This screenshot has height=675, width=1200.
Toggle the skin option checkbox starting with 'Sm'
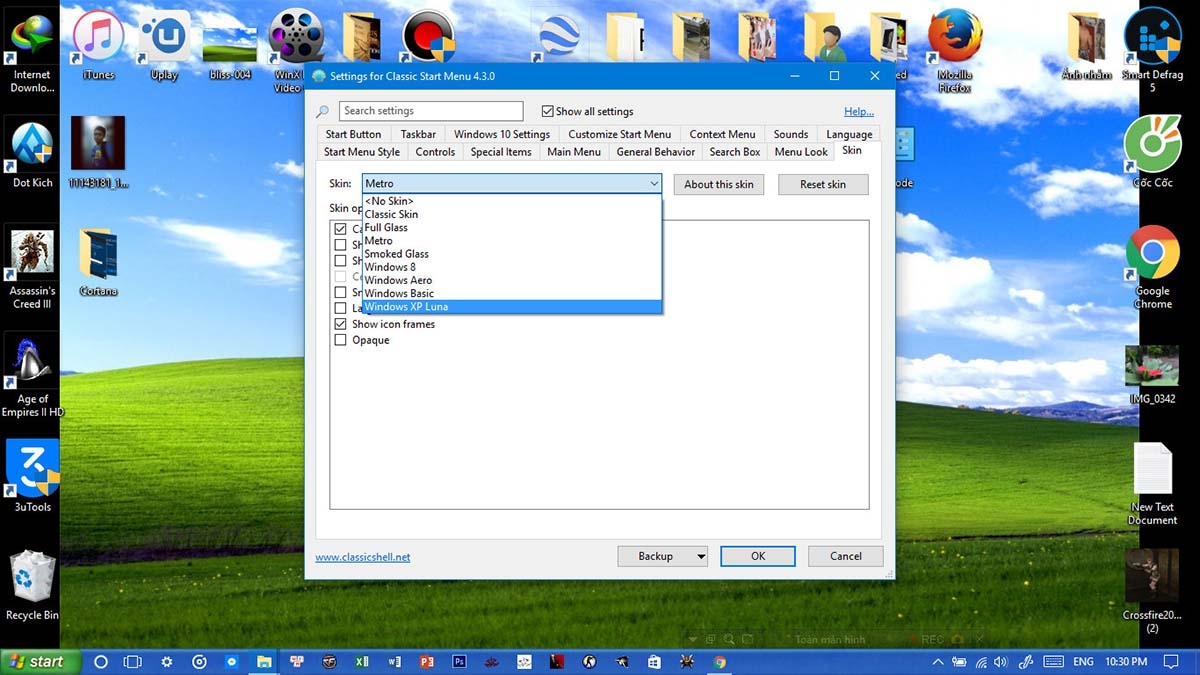point(340,292)
